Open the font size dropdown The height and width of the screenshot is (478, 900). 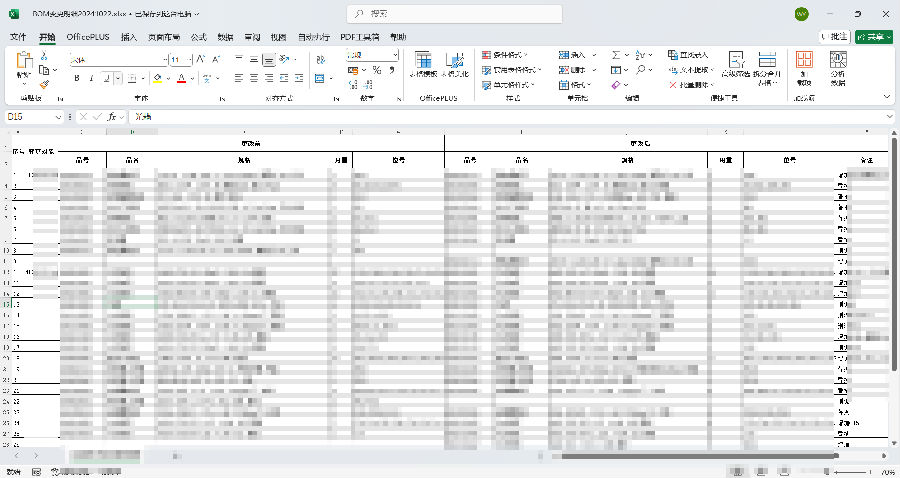click(x=188, y=59)
